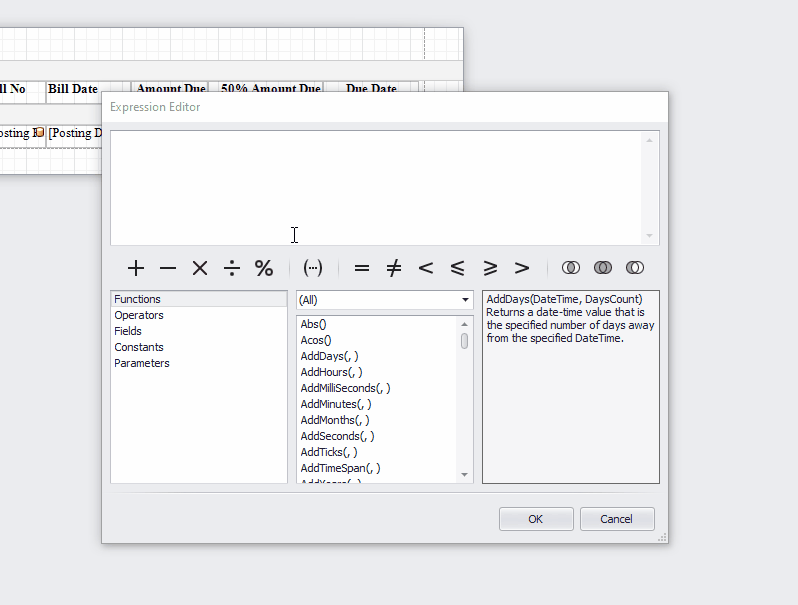The height and width of the screenshot is (605, 798).
Task: Insert the logical NOT operator icon
Action: tap(635, 268)
